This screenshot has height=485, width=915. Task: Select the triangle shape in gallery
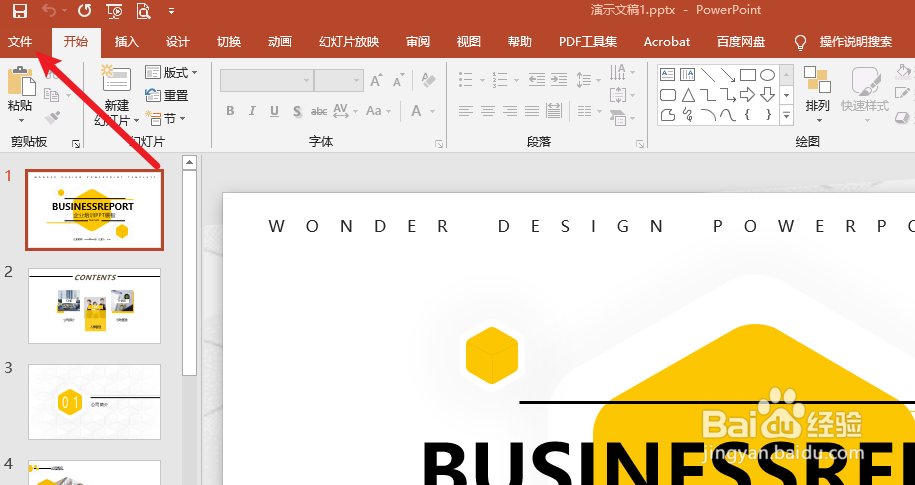688,95
